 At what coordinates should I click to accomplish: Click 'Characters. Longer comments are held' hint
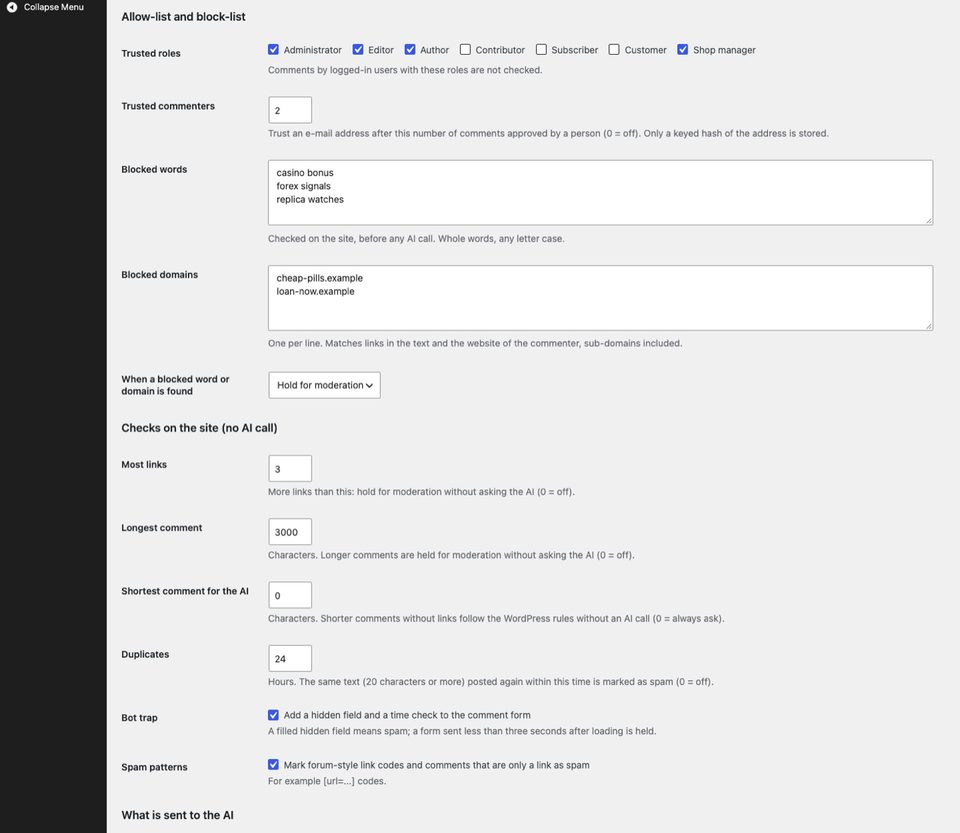pos(451,555)
